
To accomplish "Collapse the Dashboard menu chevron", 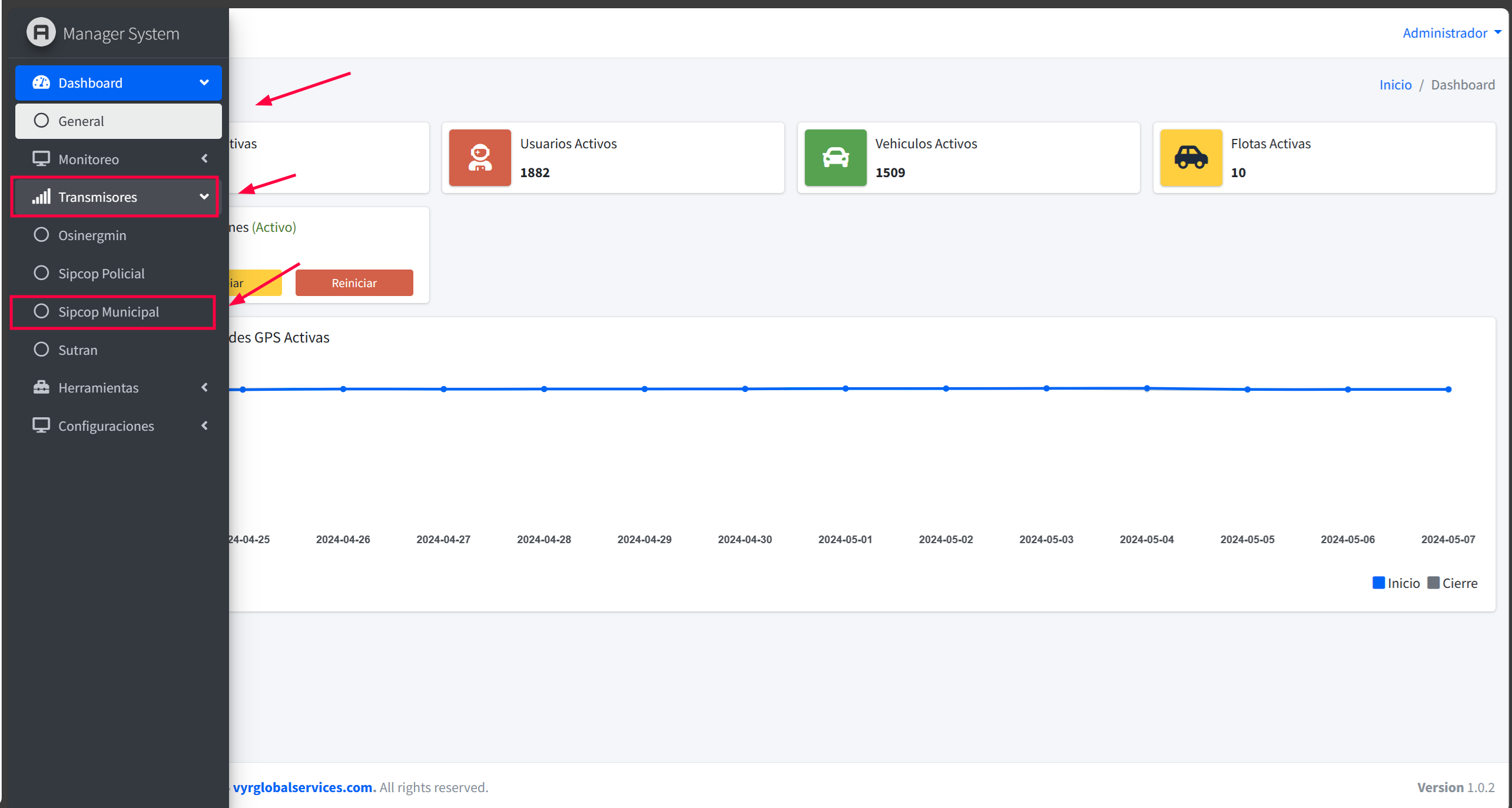I will [204, 82].
